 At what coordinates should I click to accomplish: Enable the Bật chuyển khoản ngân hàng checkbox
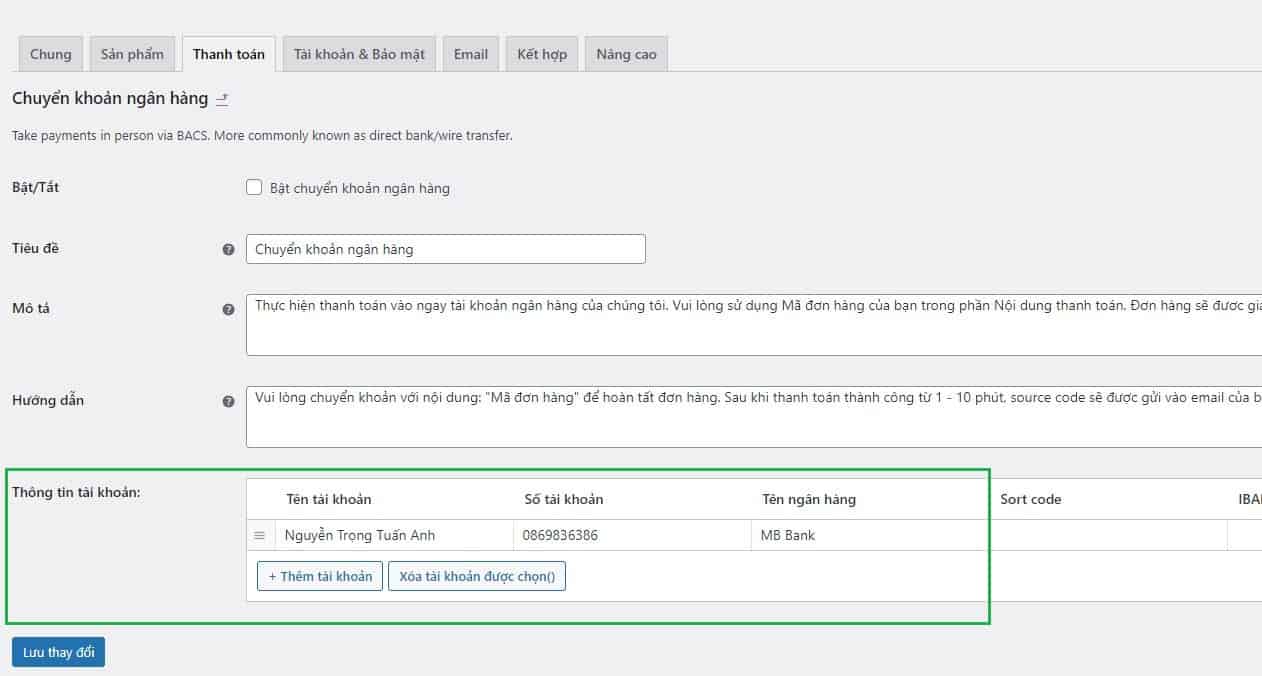[x=254, y=187]
